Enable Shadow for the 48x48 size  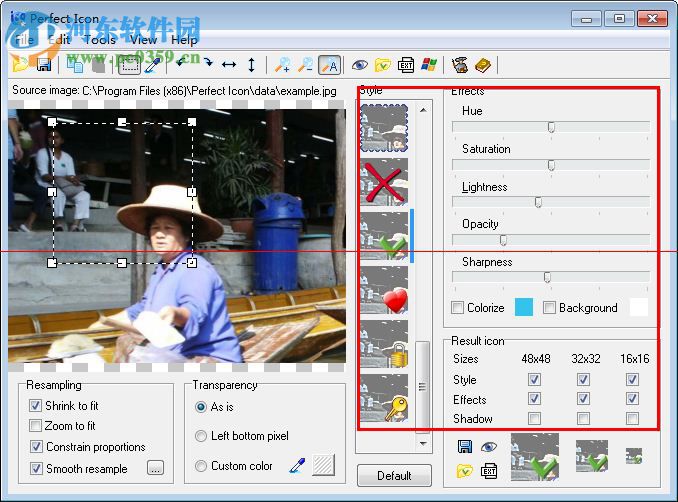534,419
